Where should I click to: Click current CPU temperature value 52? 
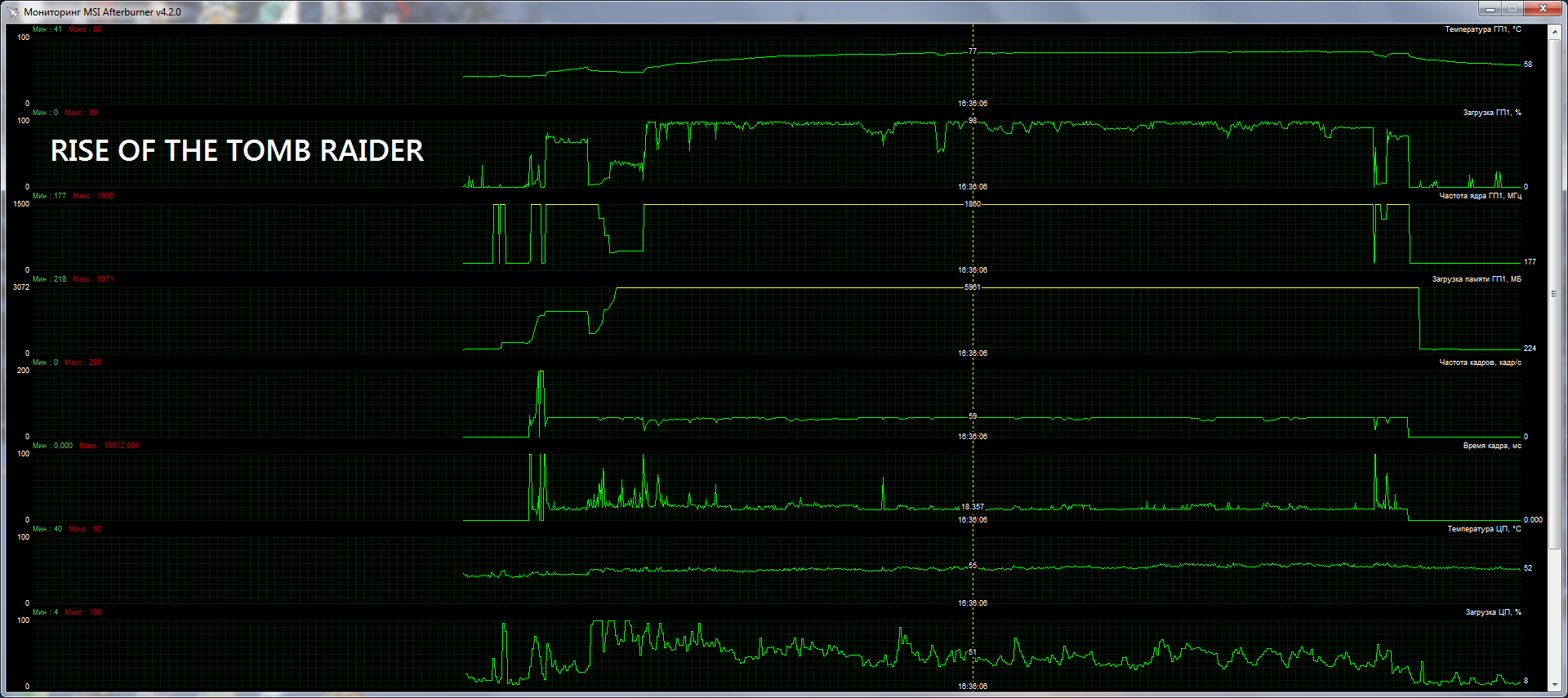(1528, 568)
